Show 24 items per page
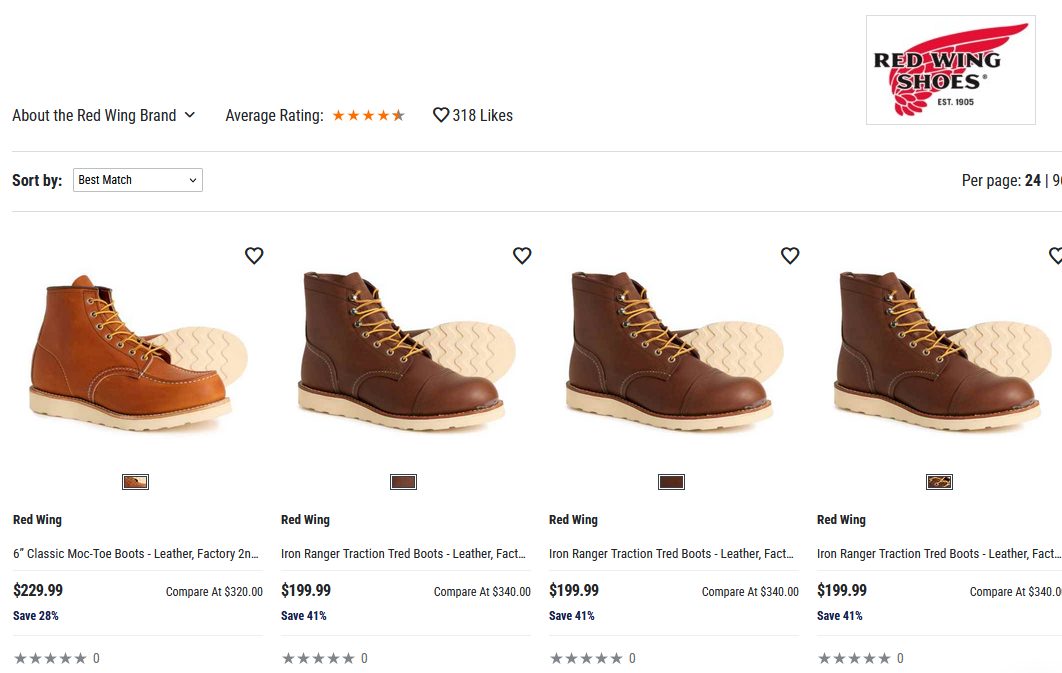 click(1032, 181)
